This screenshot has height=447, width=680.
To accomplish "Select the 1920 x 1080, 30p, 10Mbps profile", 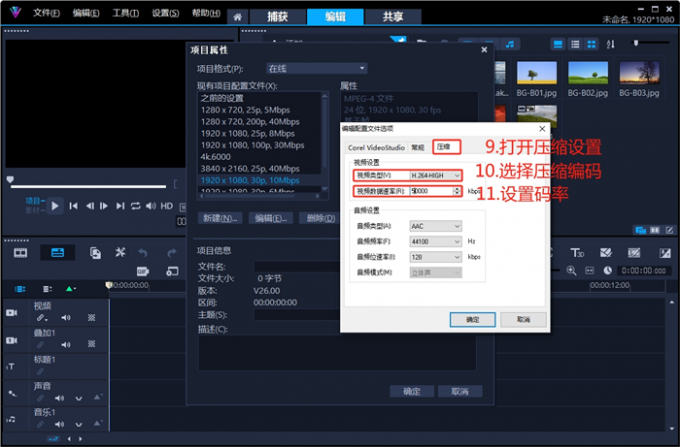I will coord(250,180).
